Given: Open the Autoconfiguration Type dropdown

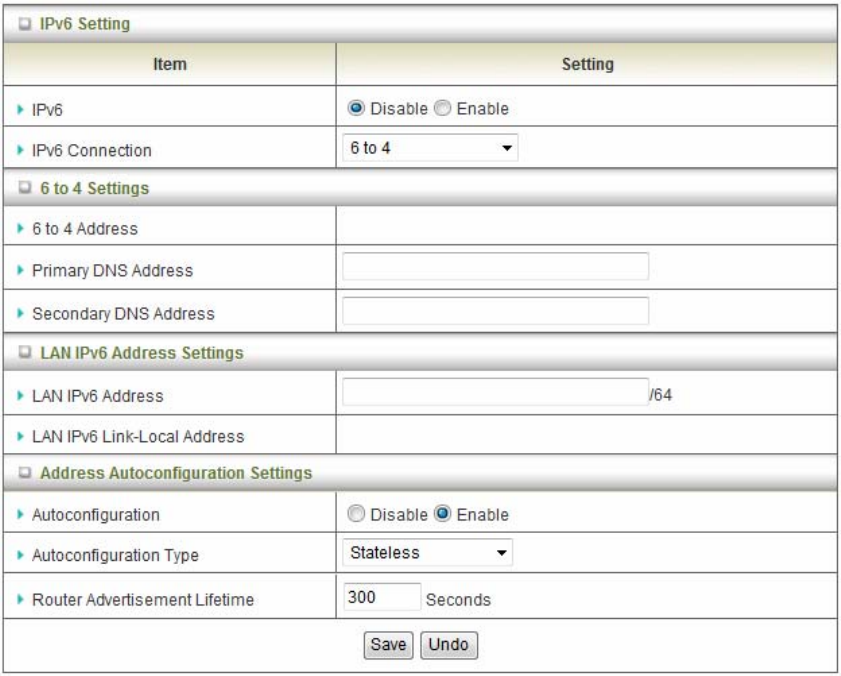Looking at the screenshot, I should coord(426,551).
